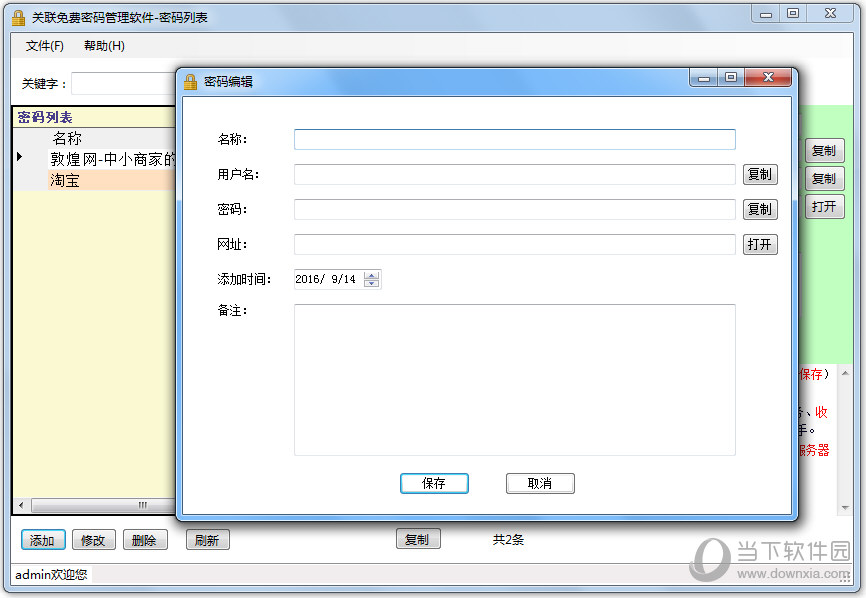Decrease the 添加时间 date with down arrow
The height and width of the screenshot is (598, 866).
coord(372,284)
